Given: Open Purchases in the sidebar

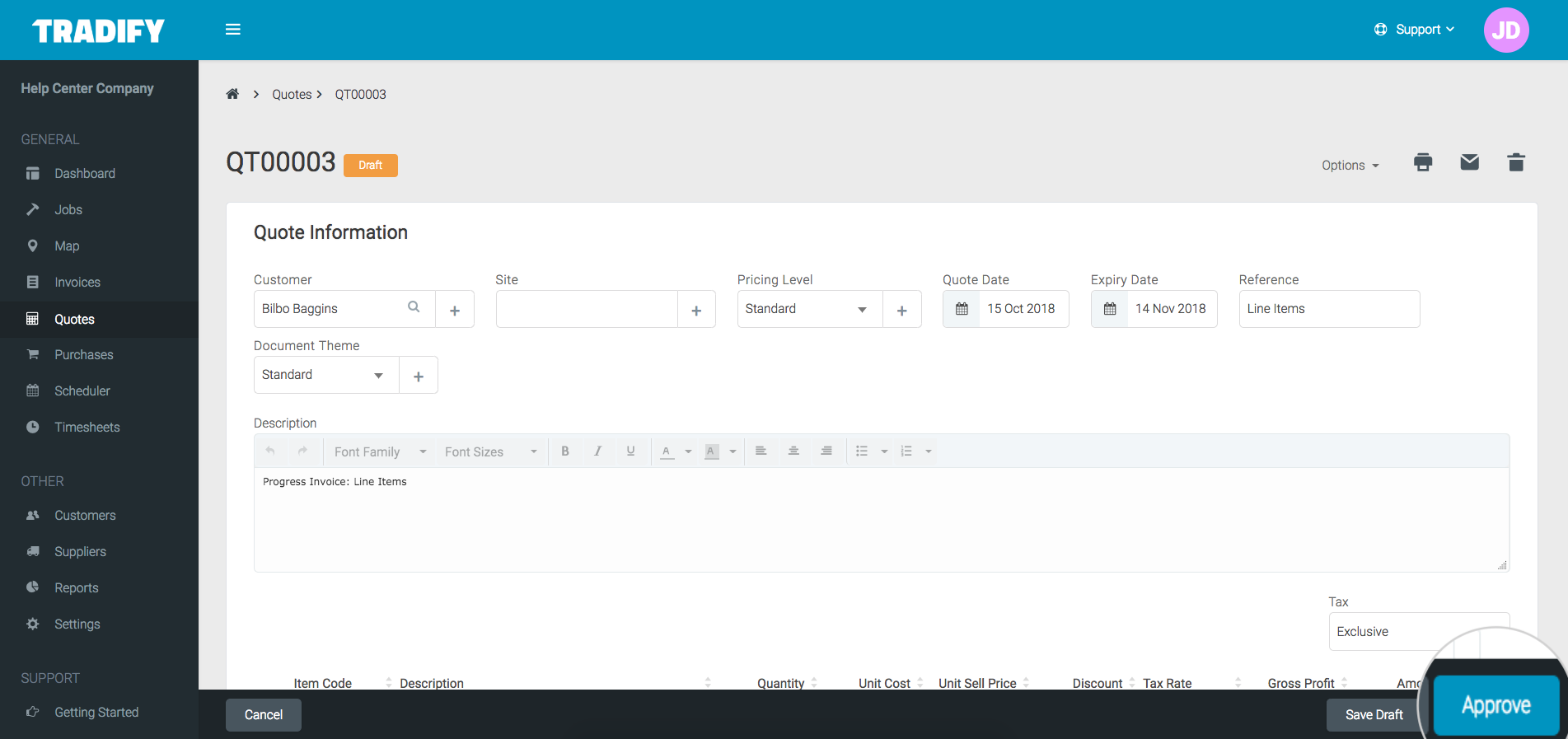Looking at the screenshot, I should pos(84,354).
